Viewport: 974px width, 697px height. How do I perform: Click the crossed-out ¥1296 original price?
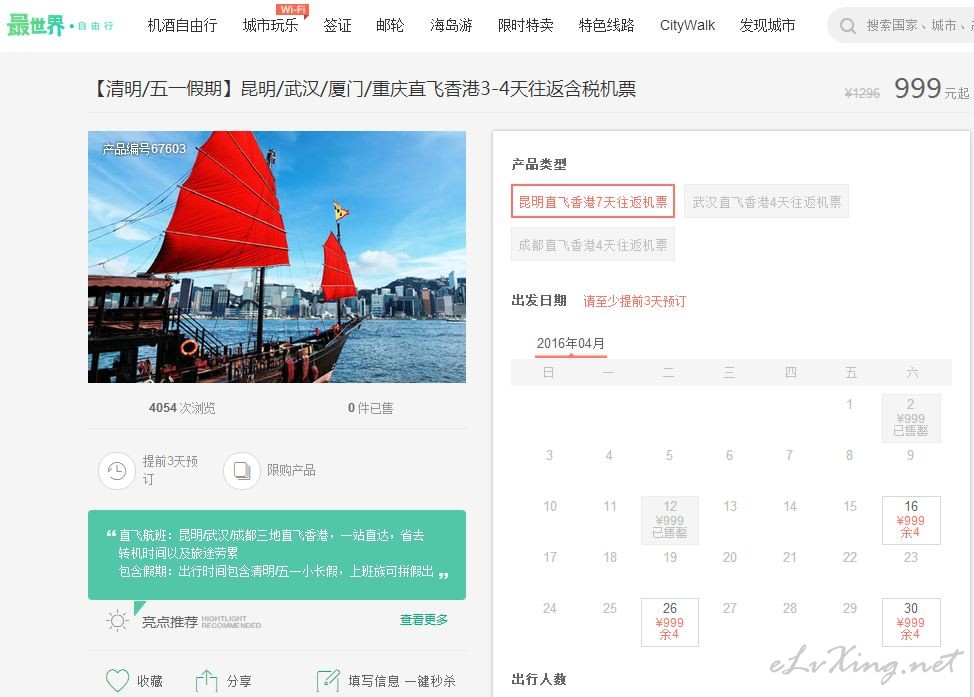click(x=862, y=93)
